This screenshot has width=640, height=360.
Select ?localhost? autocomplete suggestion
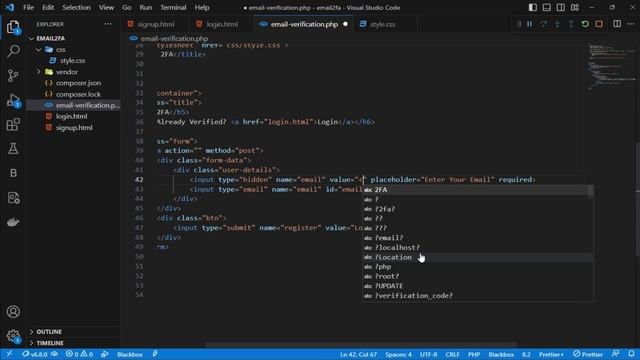(478, 247)
